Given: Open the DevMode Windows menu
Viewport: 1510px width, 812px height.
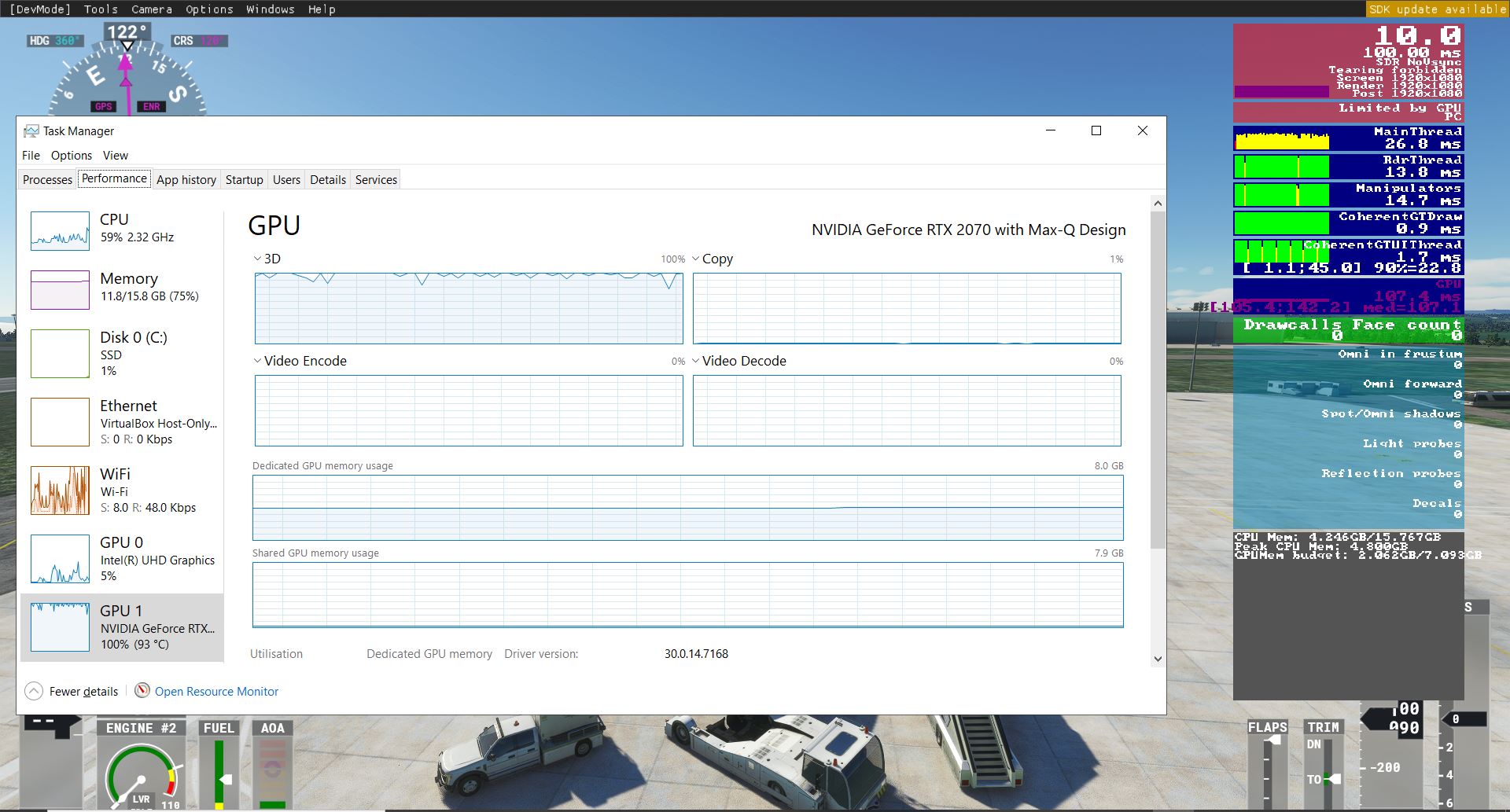Looking at the screenshot, I should pyautogui.click(x=270, y=9).
